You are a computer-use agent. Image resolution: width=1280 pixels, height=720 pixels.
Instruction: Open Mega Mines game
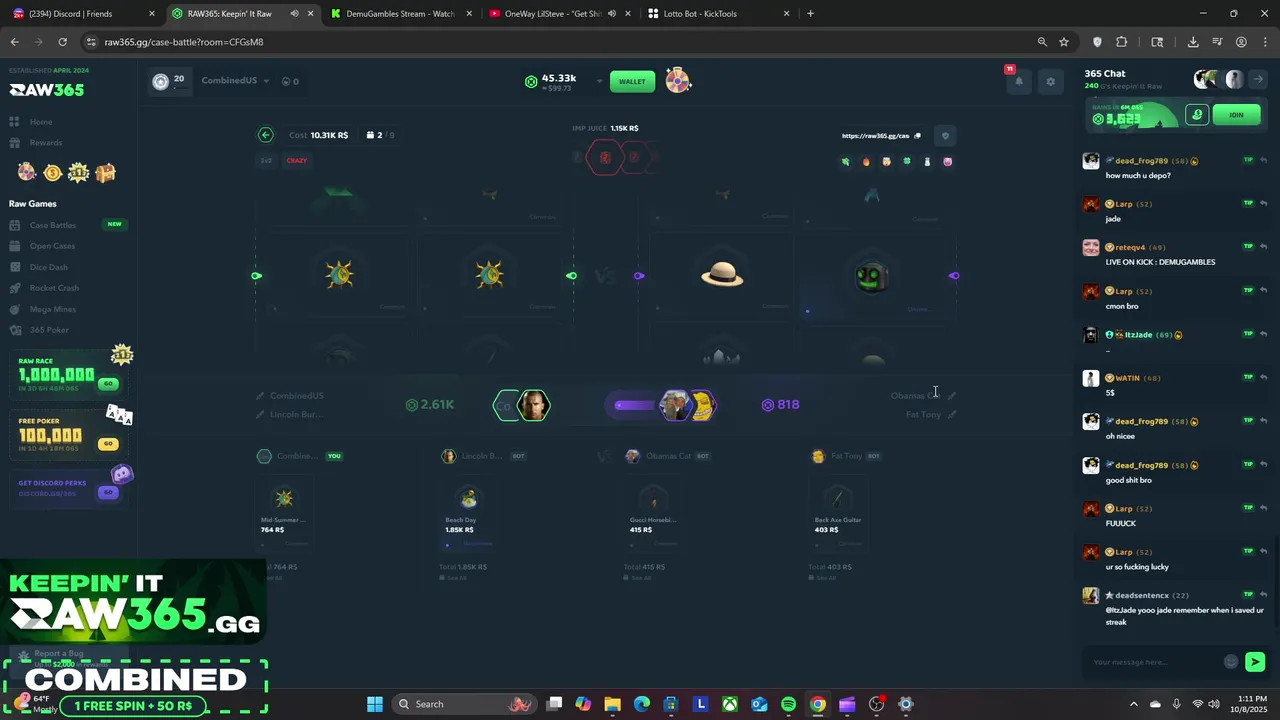(x=52, y=309)
